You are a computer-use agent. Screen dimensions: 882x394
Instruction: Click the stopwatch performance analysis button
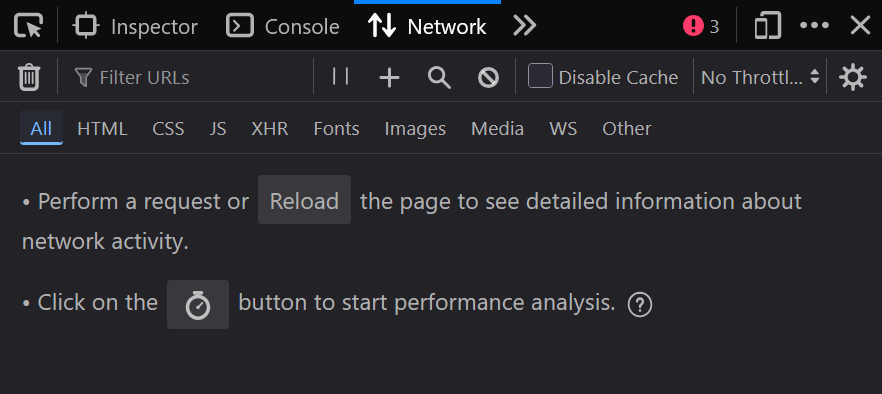click(x=198, y=305)
